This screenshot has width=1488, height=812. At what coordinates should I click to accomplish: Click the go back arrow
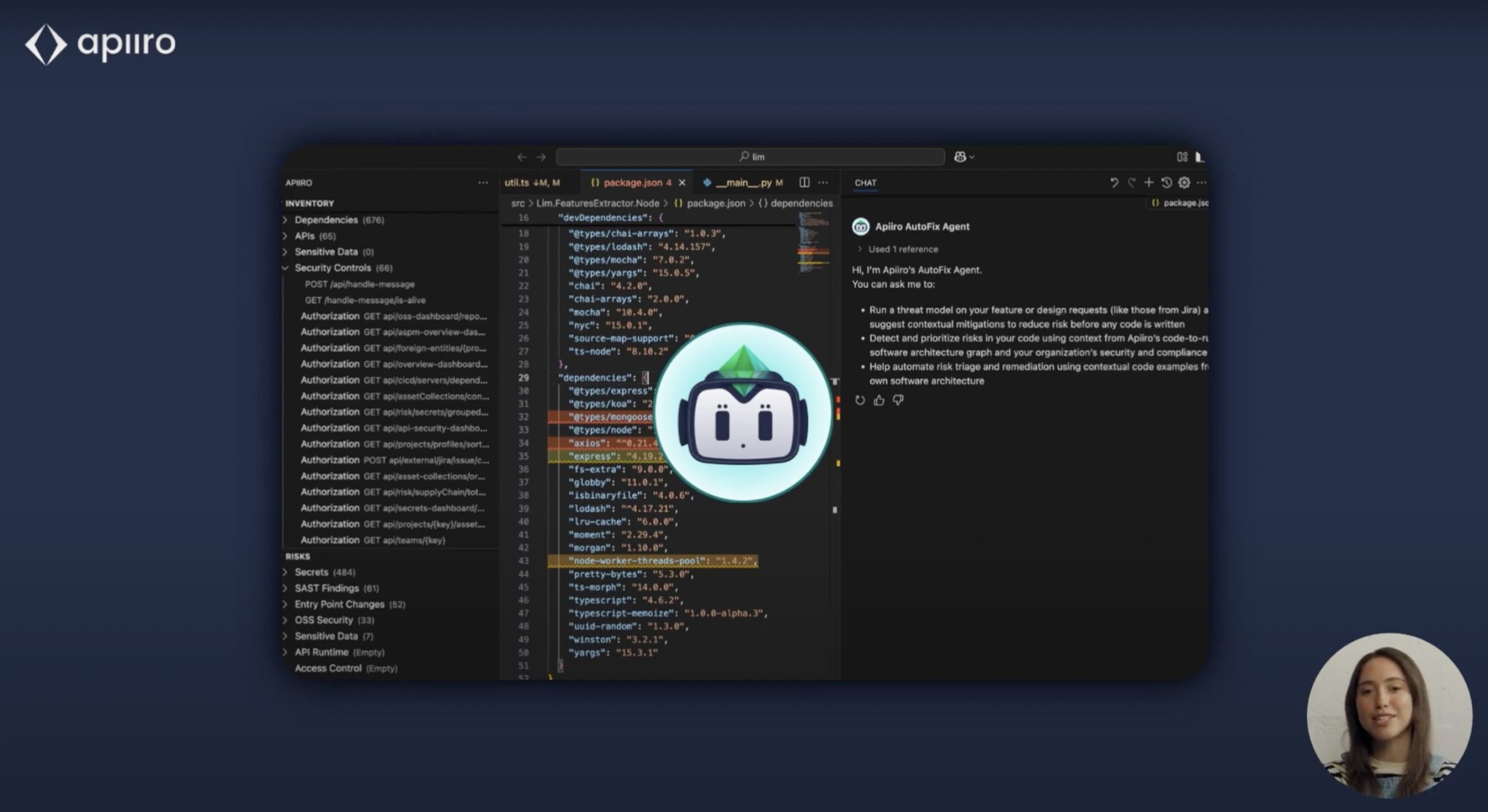pyautogui.click(x=521, y=157)
